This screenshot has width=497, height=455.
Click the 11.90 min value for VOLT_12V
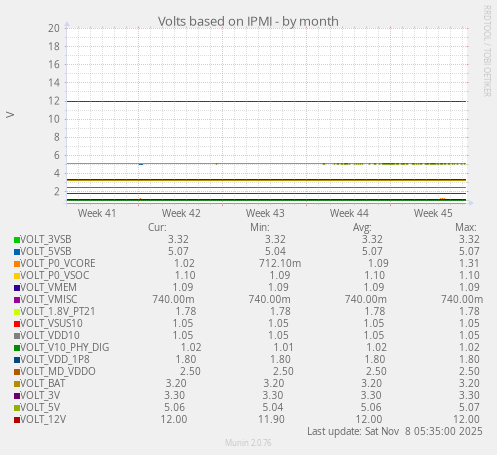tap(271, 420)
